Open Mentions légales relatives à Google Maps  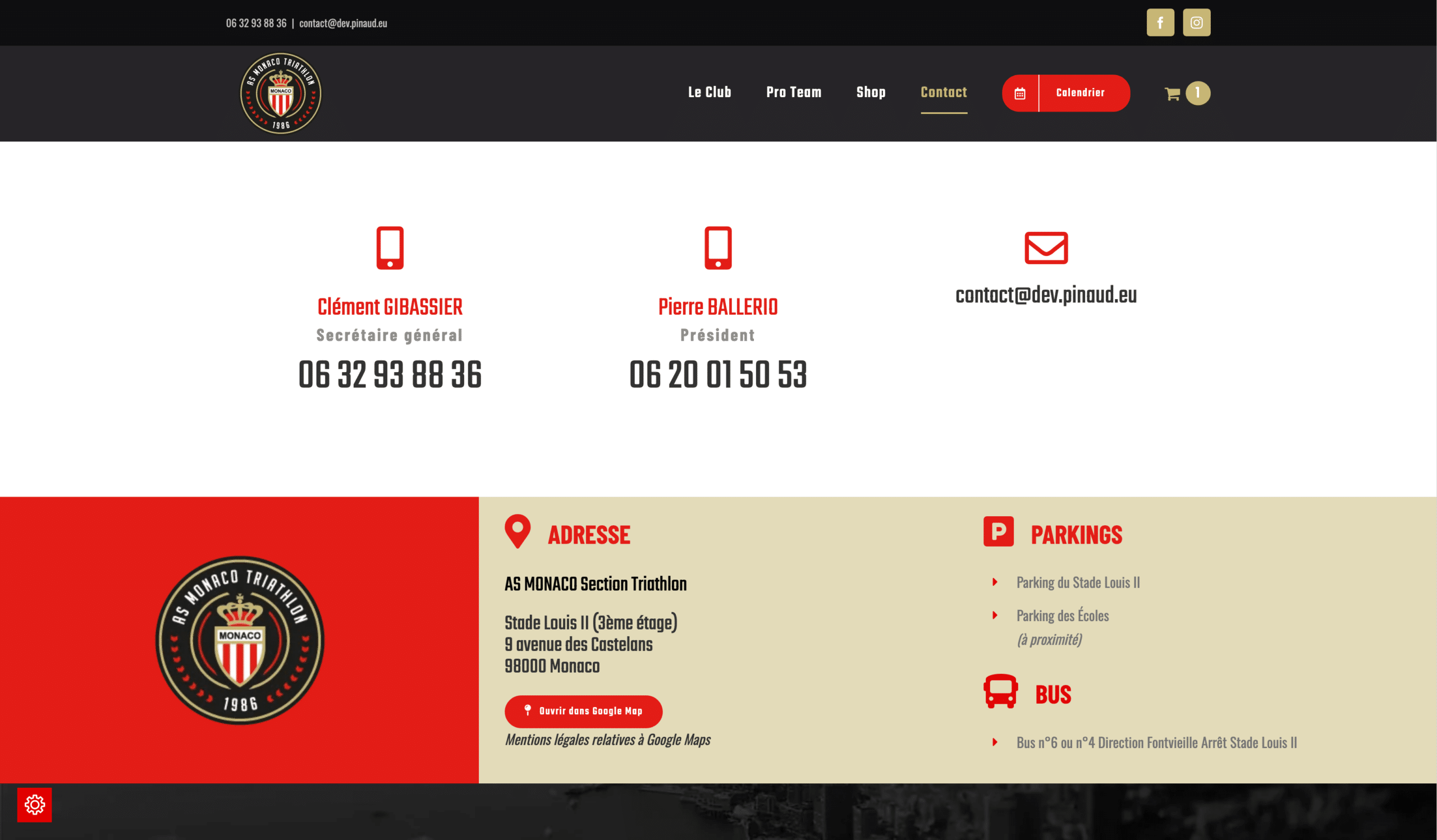click(x=608, y=740)
